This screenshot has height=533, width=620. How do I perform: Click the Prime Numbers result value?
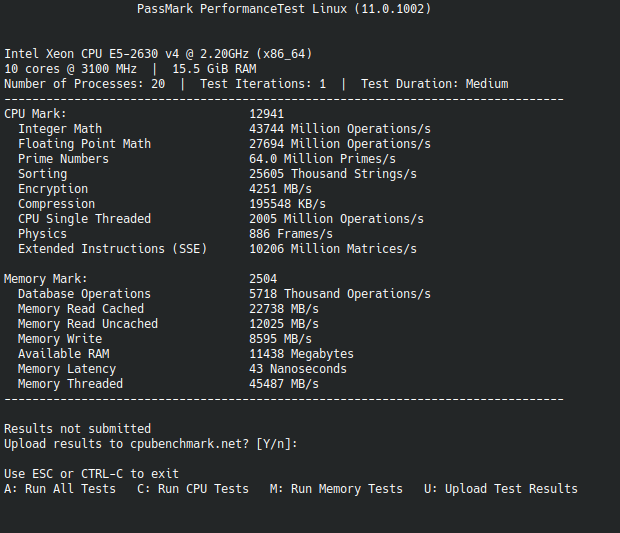pyautogui.click(x=322, y=159)
